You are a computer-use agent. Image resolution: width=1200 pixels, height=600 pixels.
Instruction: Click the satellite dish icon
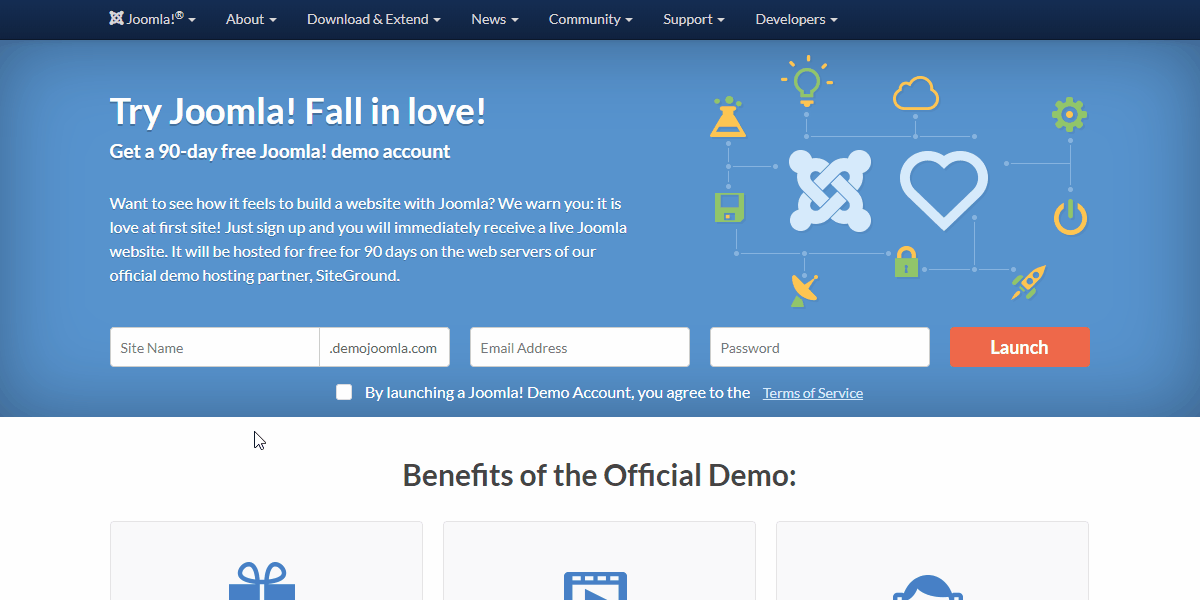804,289
